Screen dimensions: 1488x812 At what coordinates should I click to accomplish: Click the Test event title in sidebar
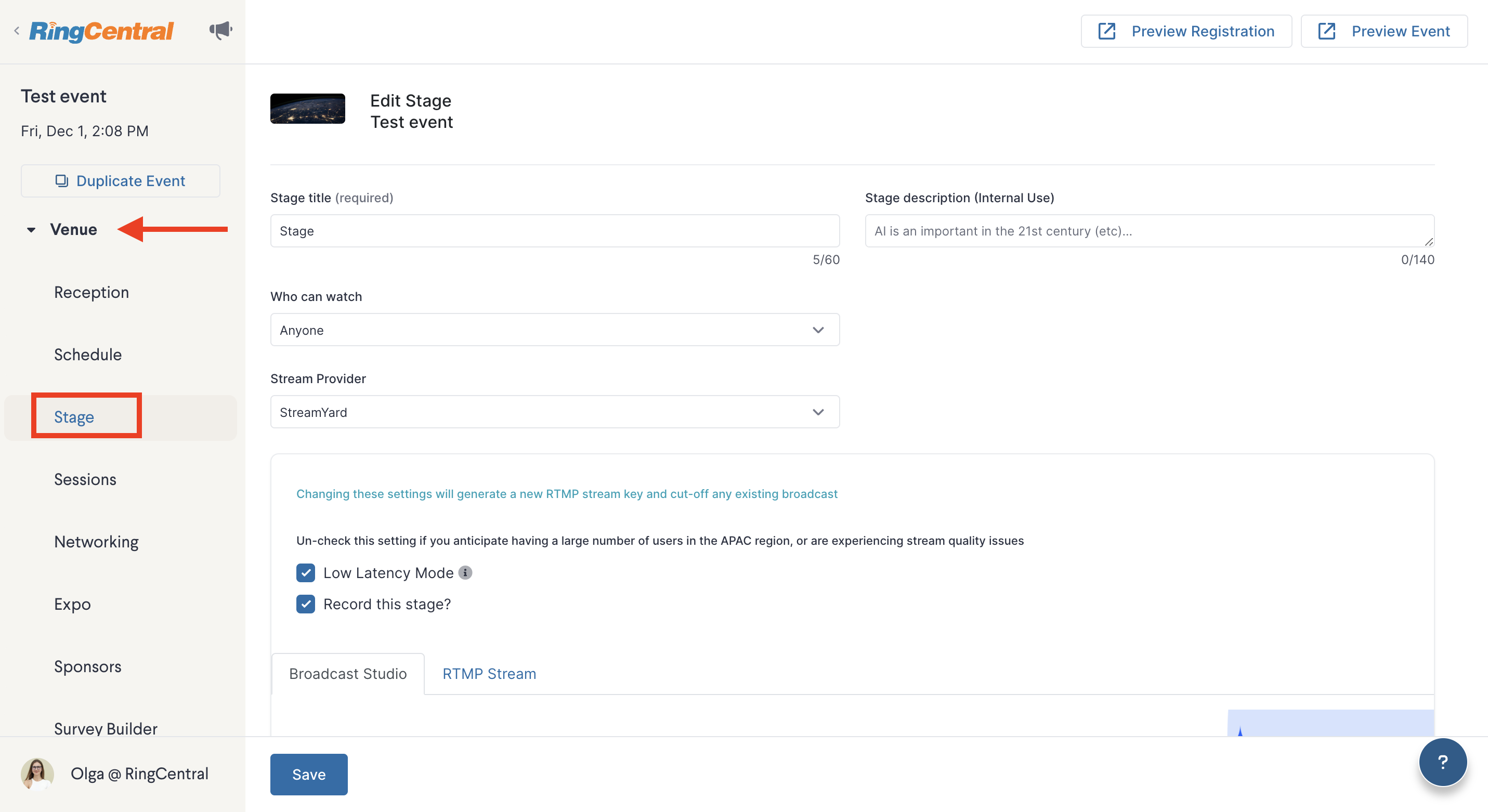tap(63, 96)
